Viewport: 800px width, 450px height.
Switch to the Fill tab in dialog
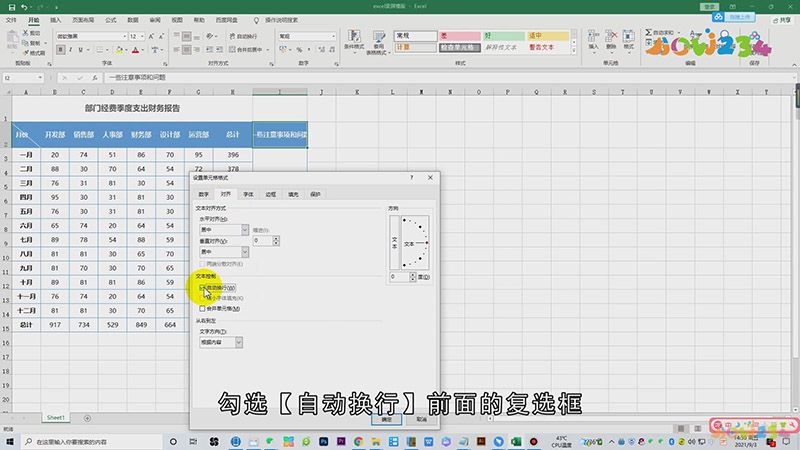293,194
